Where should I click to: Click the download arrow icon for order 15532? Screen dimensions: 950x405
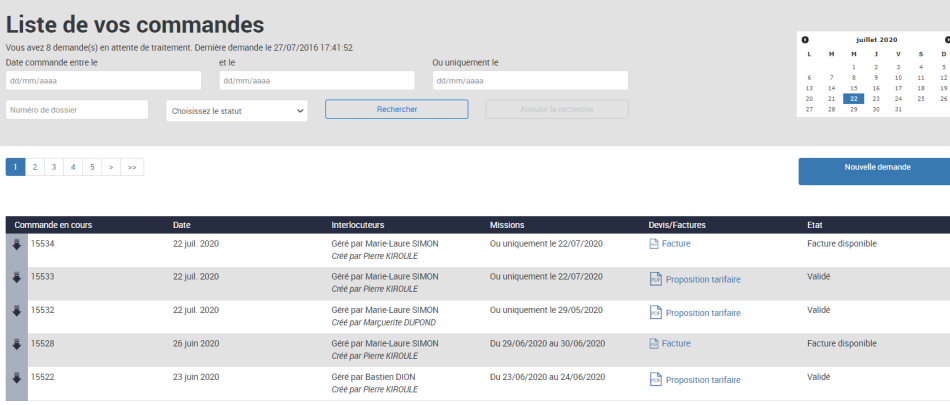click(16, 311)
